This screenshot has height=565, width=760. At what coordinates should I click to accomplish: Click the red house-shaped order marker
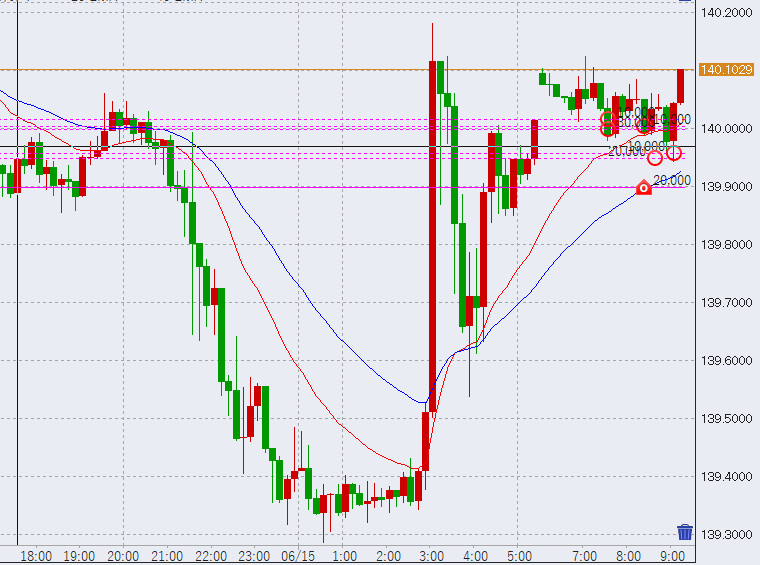(x=644, y=188)
